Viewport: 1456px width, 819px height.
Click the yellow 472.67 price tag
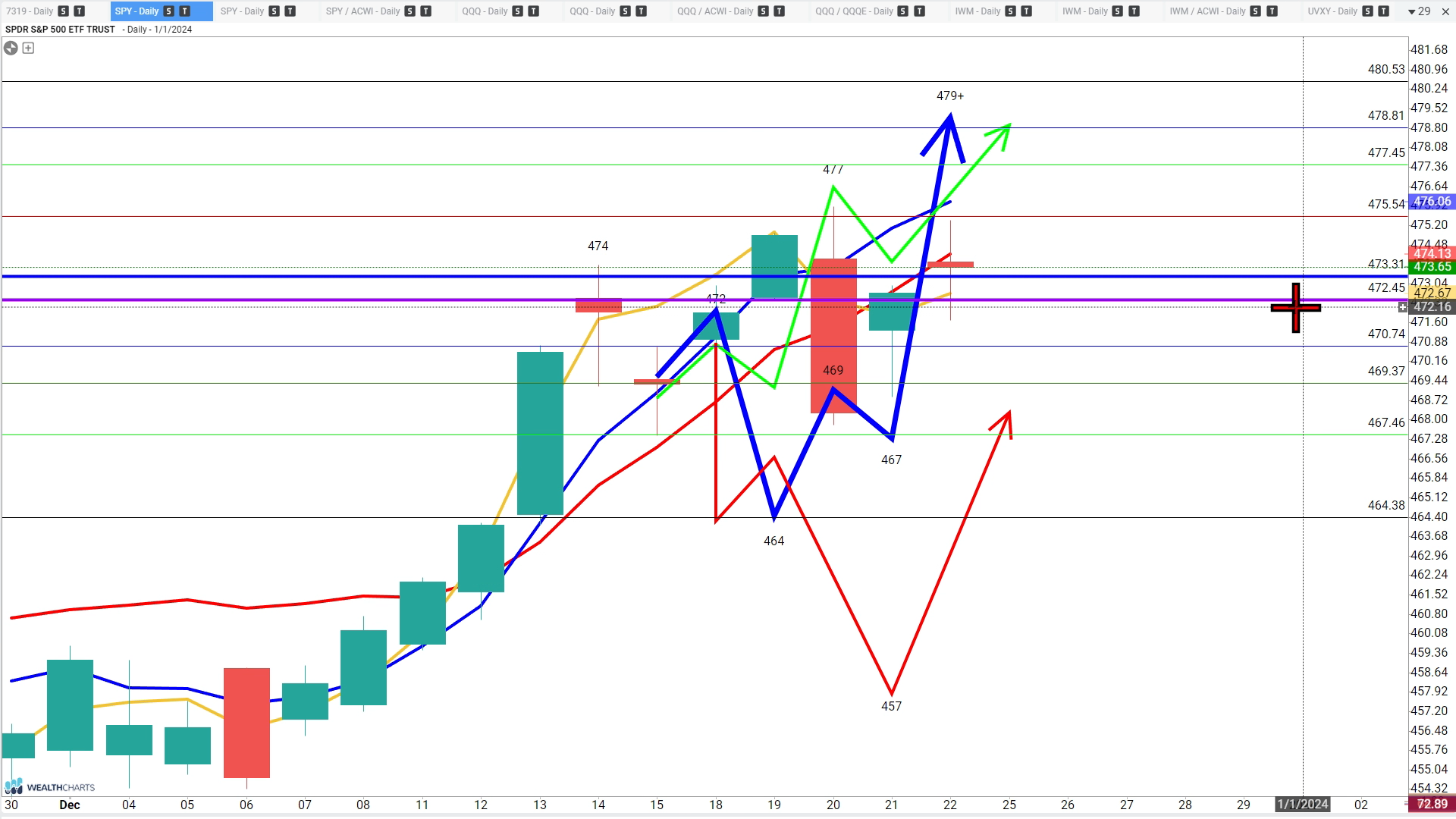pyautogui.click(x=1432, y=293)
